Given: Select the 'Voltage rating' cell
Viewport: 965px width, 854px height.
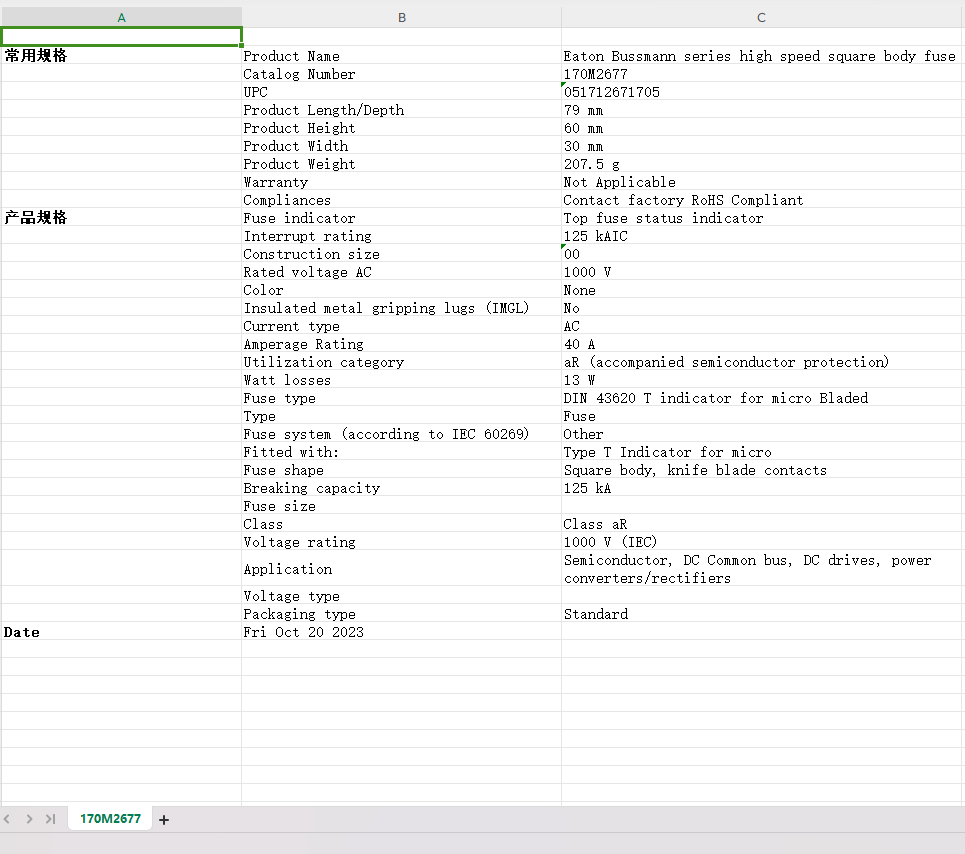Looking at the screenshot, I should (x=401, y=542).
